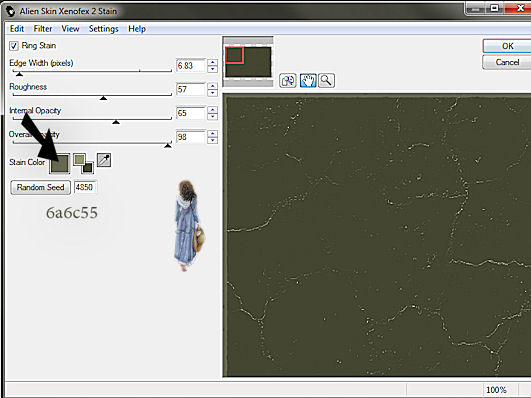Select the hand pan tool
Viewport: 531px width, 398px height.
tap(308, 81)
